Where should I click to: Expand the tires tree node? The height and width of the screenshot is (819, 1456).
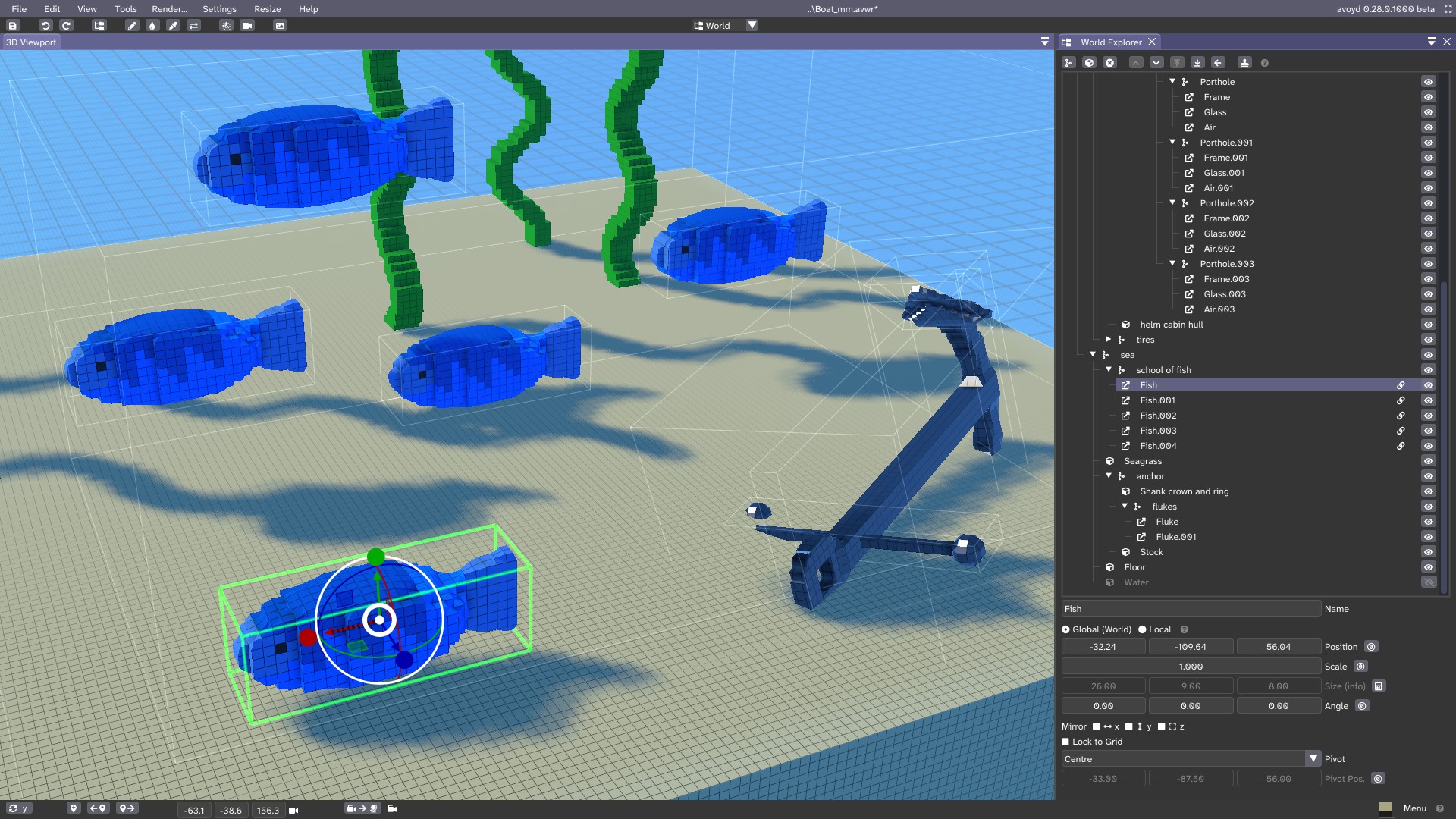1109,340
